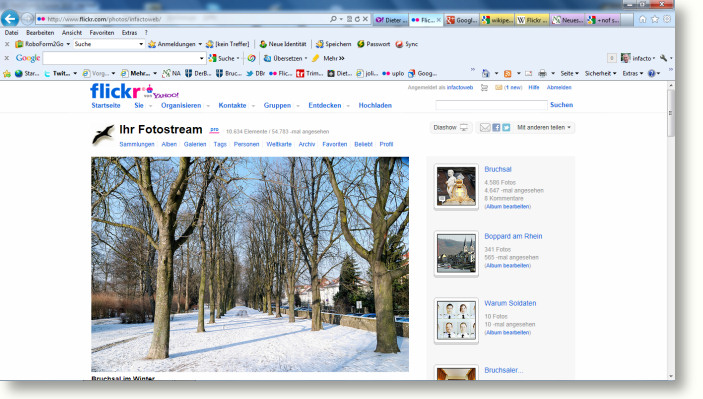
Task: Click the Suchen button on Flickr
Action: click(x=561, y=105)
